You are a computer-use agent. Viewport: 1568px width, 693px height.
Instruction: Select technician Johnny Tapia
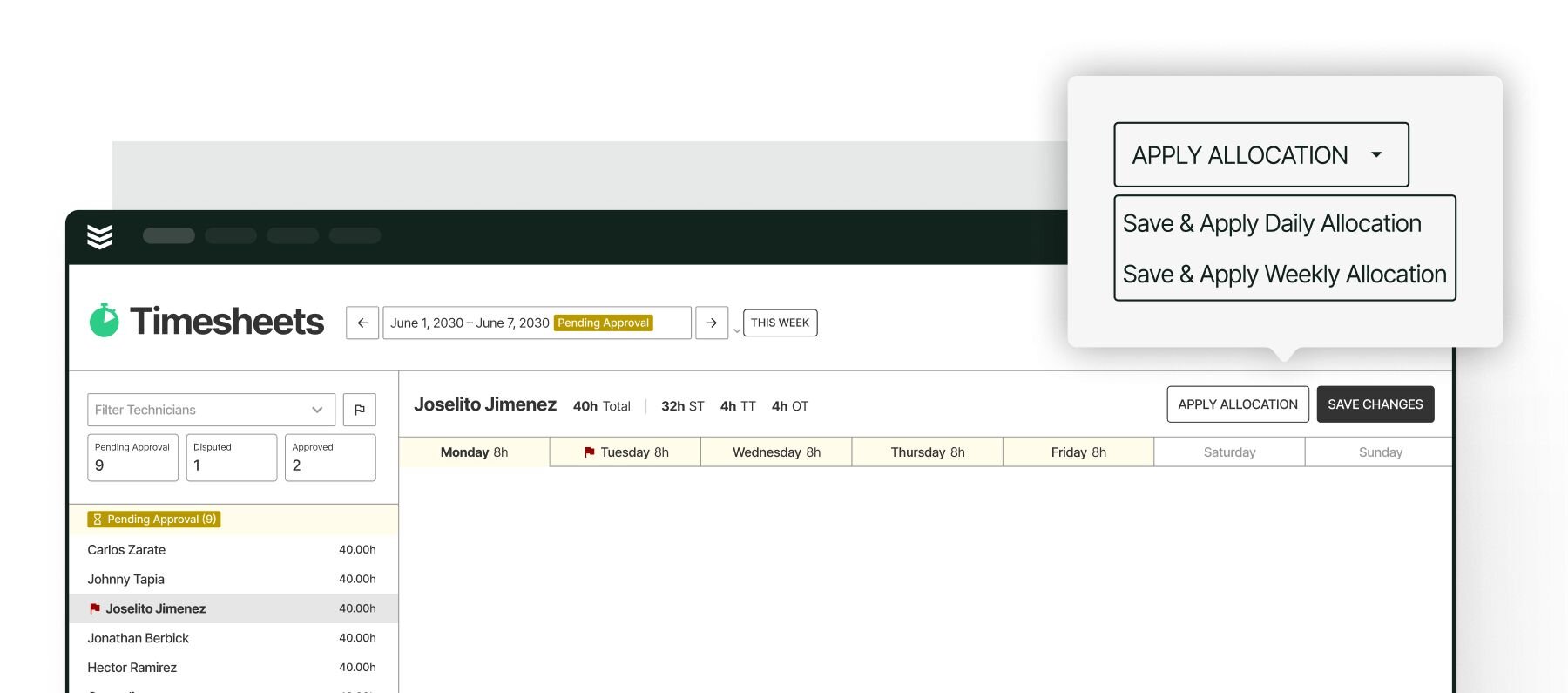pos(233,579)
